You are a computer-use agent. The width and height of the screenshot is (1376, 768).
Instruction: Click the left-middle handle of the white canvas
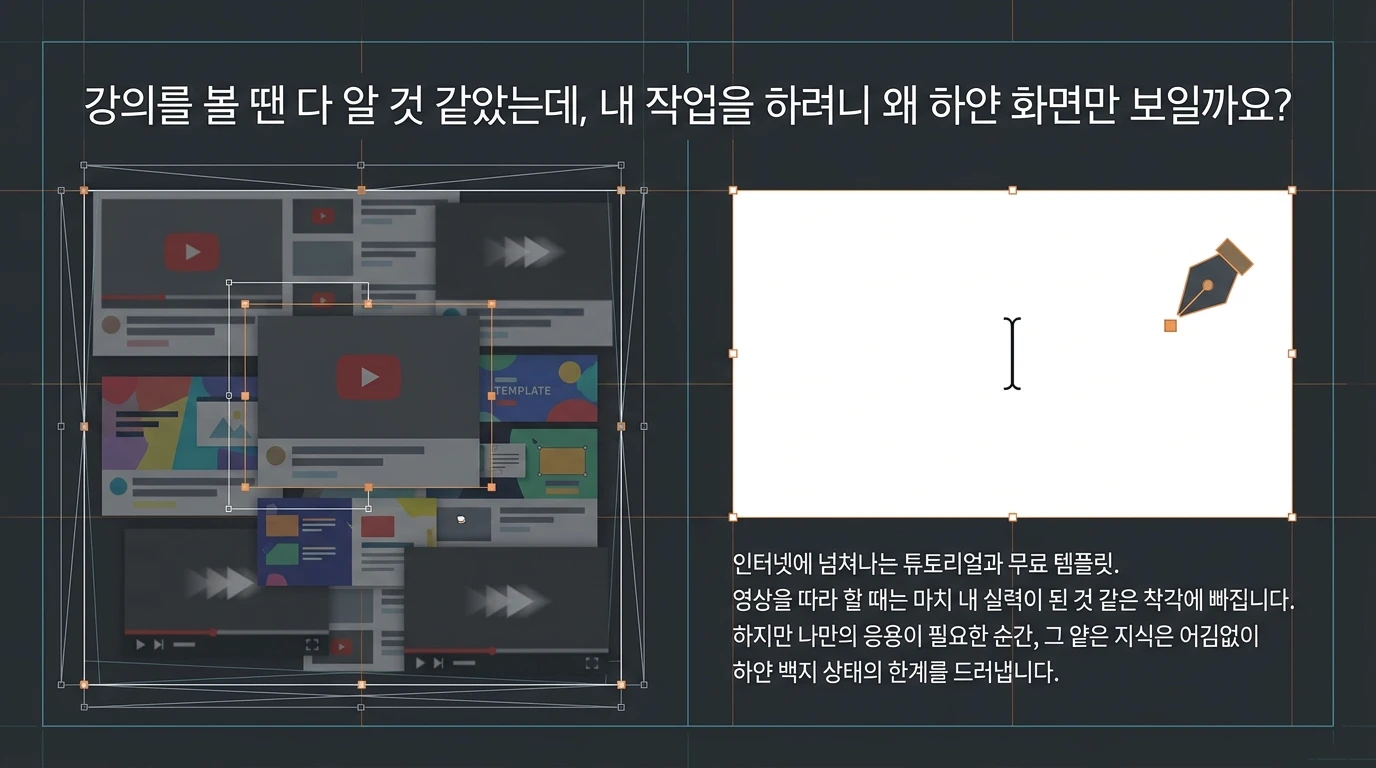[733, 353]
